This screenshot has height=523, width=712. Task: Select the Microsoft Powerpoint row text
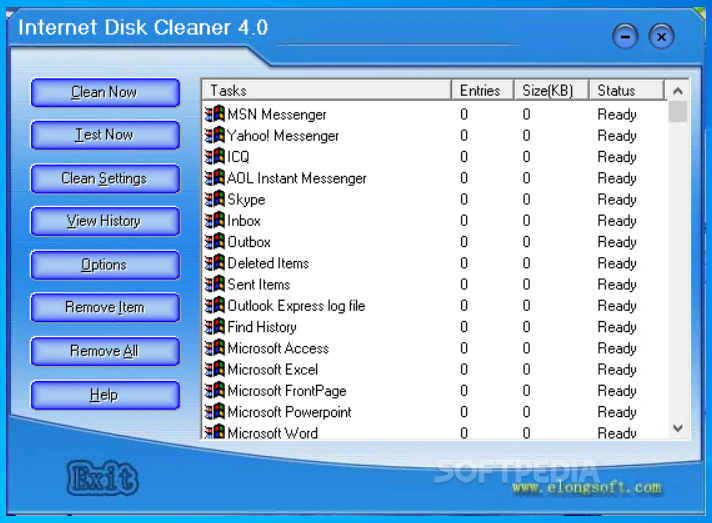(289, 413)
